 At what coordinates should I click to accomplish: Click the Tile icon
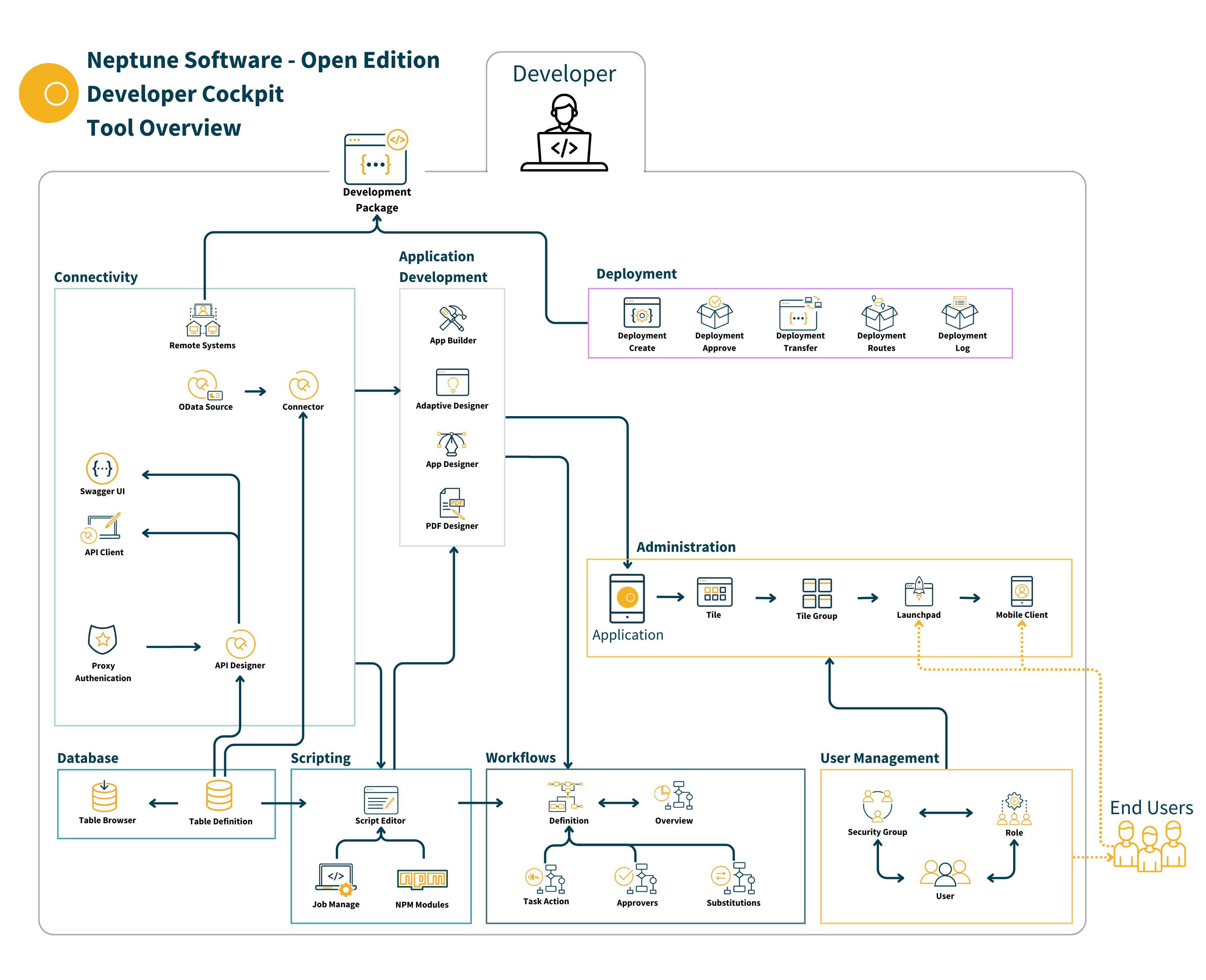715,592
